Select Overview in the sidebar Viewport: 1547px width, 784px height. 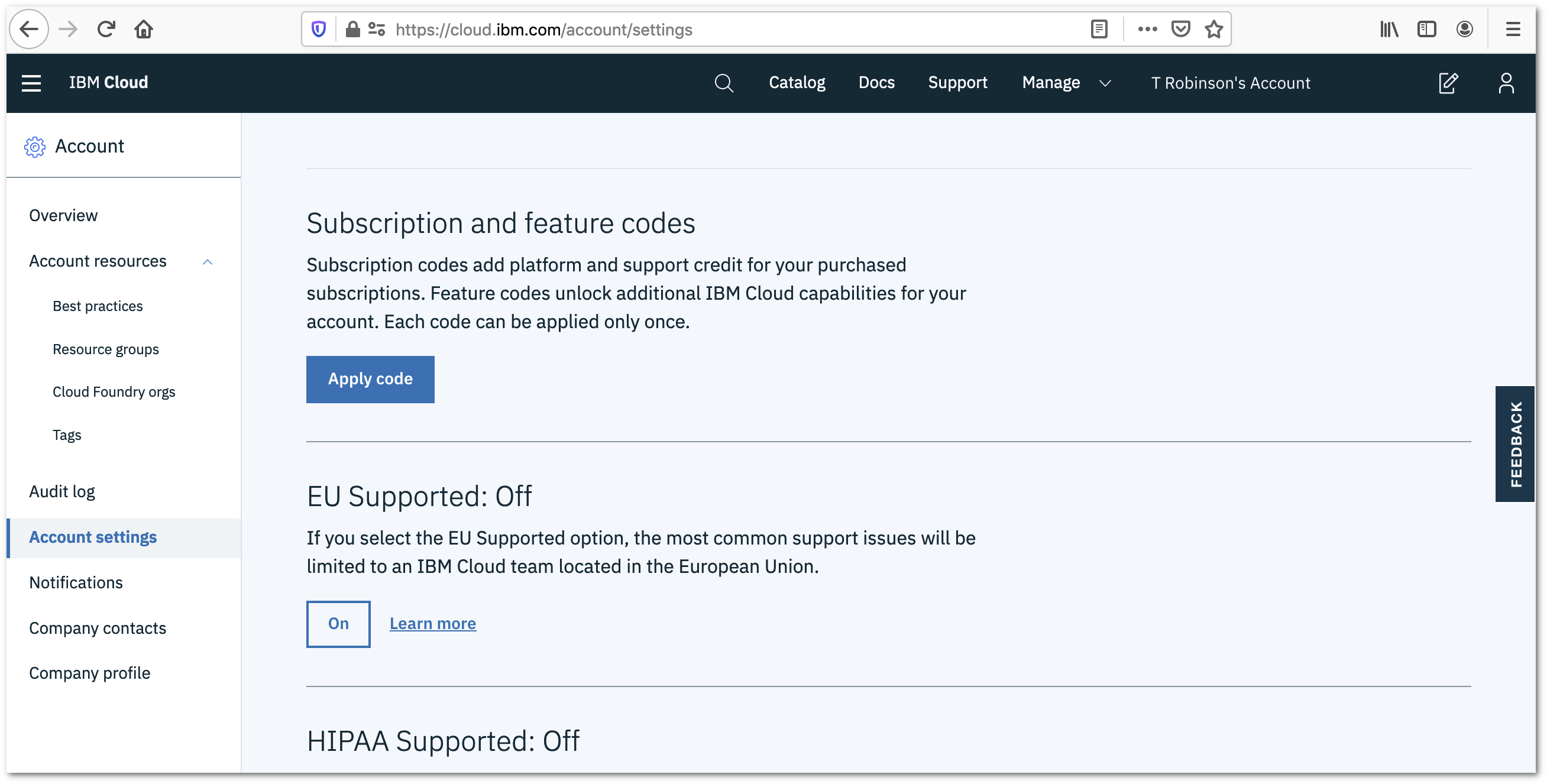[63, 215]
